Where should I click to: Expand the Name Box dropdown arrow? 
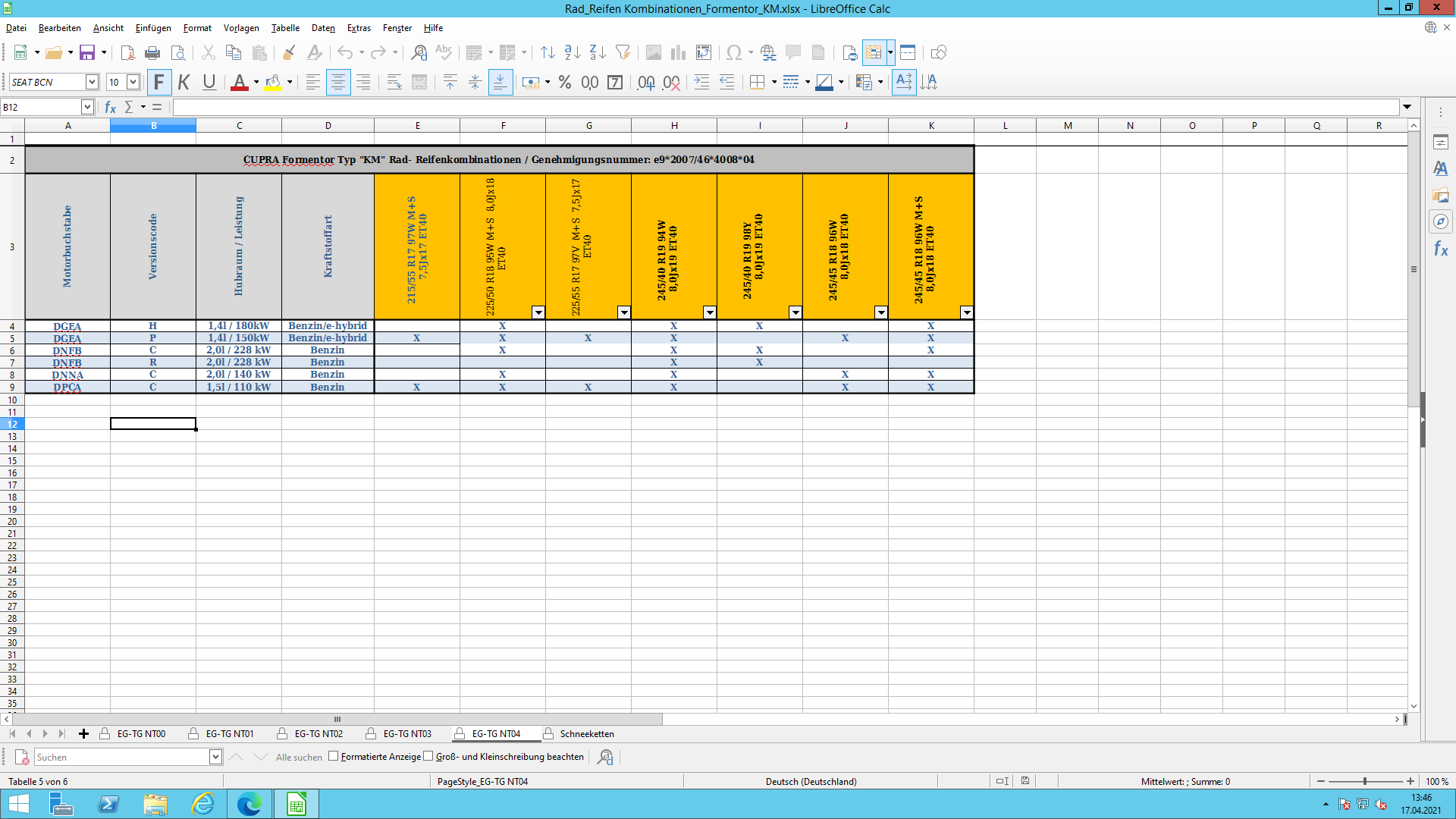point(87,107)
